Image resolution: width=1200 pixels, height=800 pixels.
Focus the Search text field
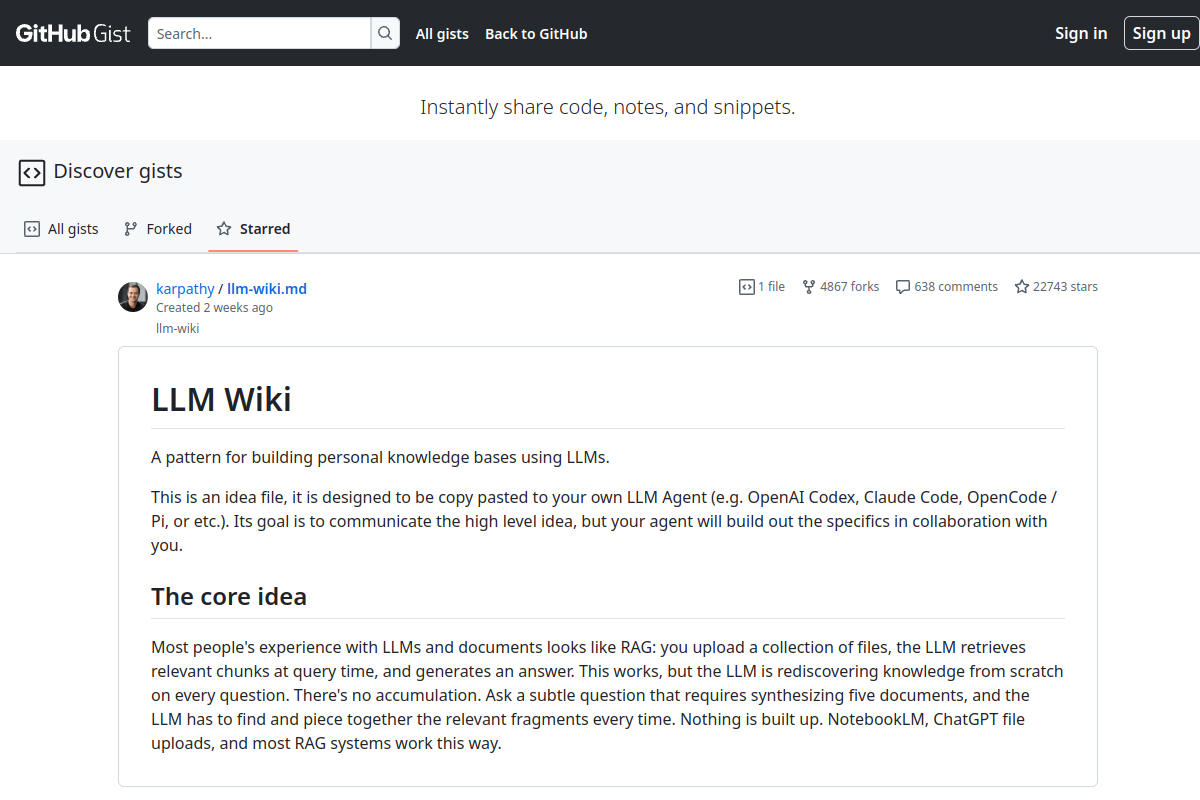(259, 33)
